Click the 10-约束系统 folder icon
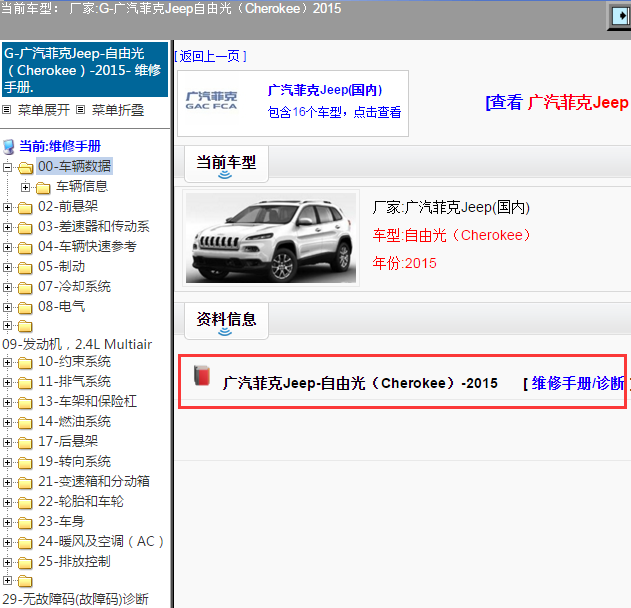Image resolution: width=631 pixels, height=608 pixels. coord(25,363)
